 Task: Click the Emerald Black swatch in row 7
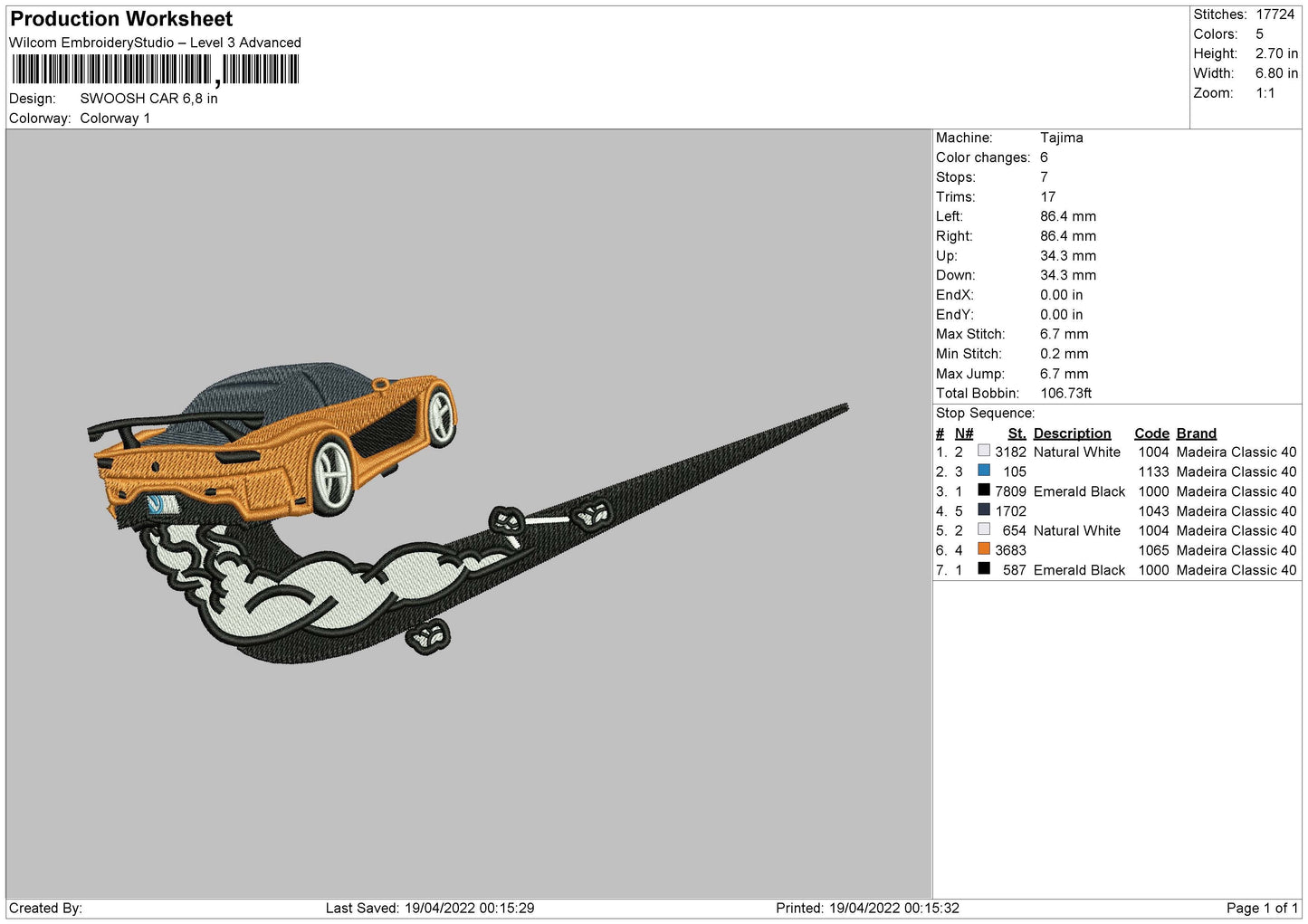984,568
